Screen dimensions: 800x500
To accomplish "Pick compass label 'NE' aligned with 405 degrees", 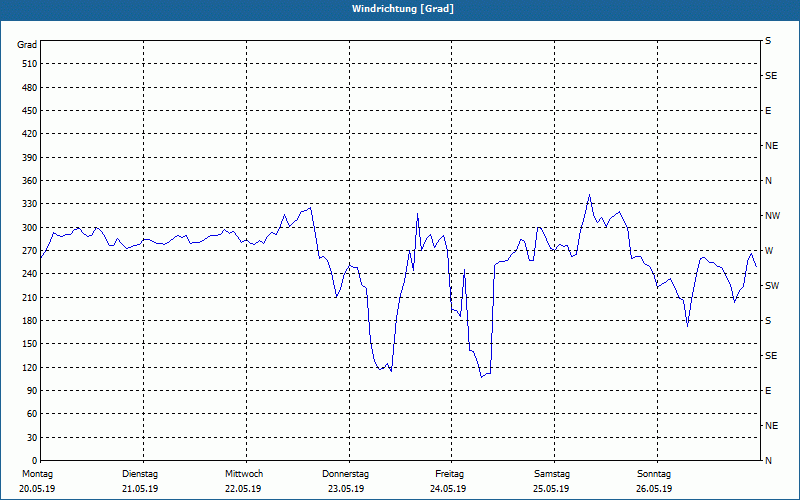I will click(x=771, y=146).
